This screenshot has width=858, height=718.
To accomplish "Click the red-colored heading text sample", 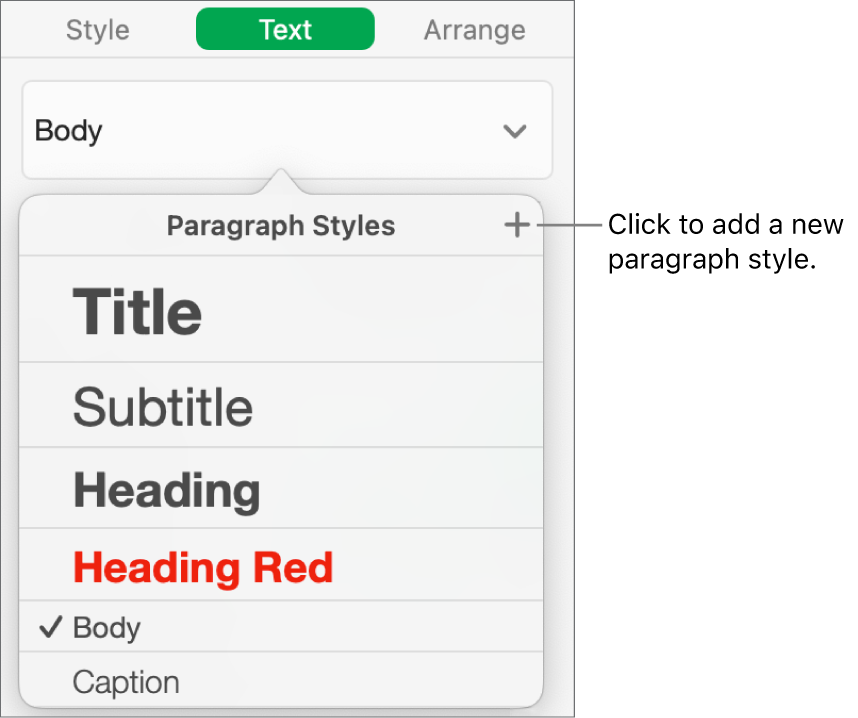I will [203, 567].
